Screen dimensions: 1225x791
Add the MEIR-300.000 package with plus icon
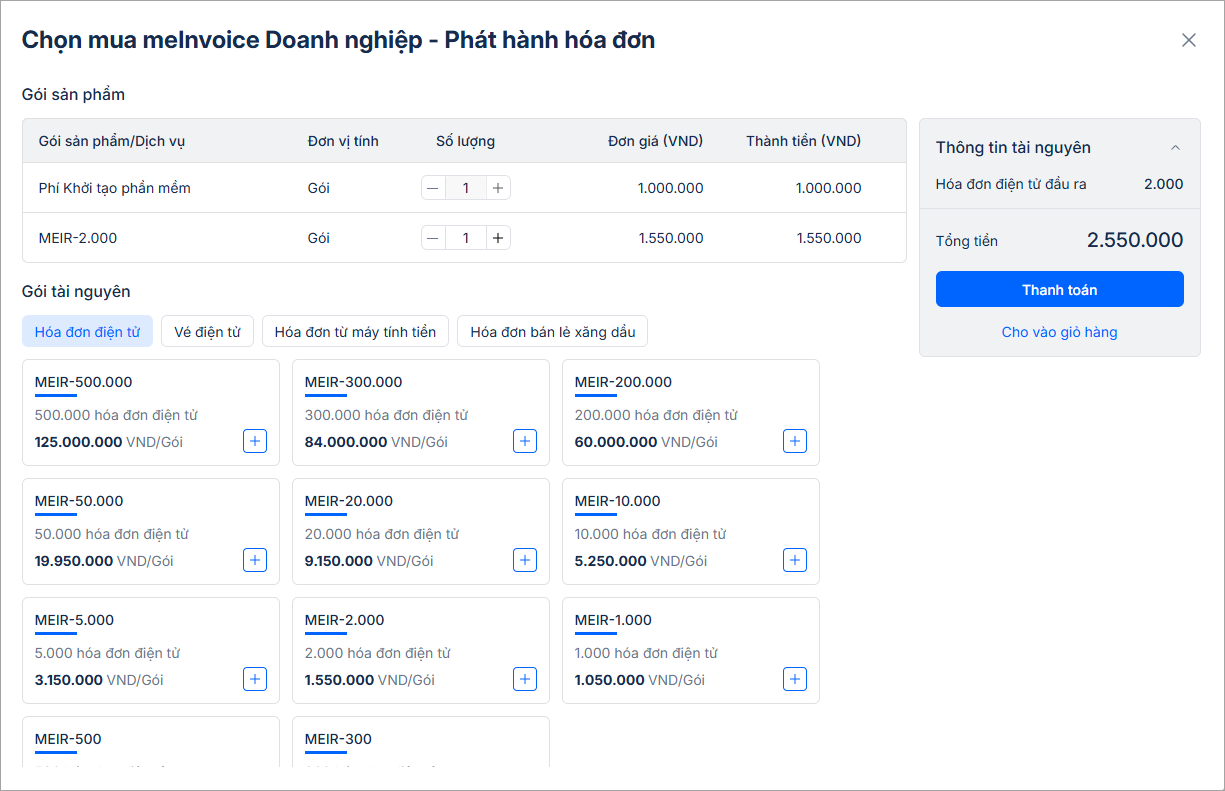pyautogui.click(x=525, y=441)
